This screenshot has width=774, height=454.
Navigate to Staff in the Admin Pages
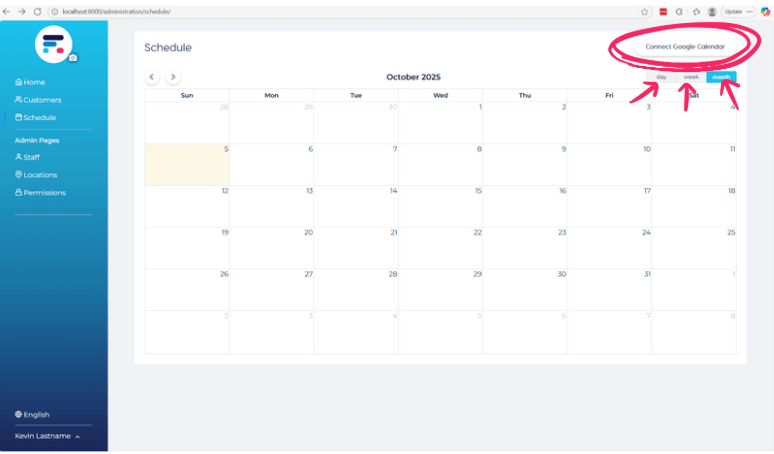point(28,157)
